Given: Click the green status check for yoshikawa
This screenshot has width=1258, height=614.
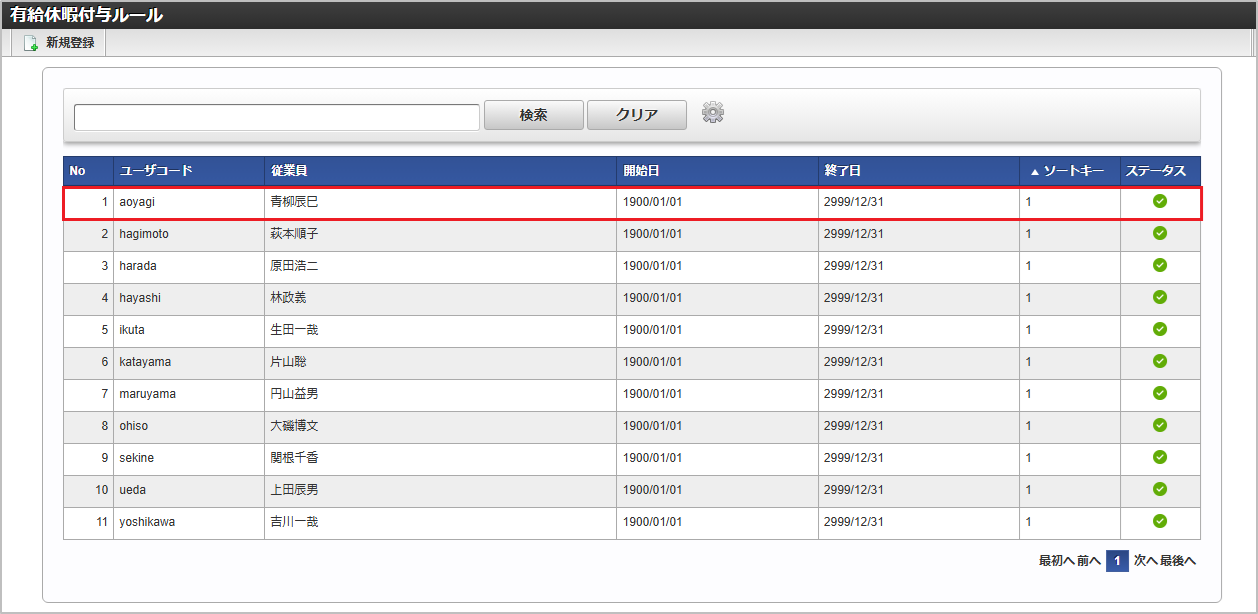Looking at the screenshot, I should click(x=1160, y=521).
